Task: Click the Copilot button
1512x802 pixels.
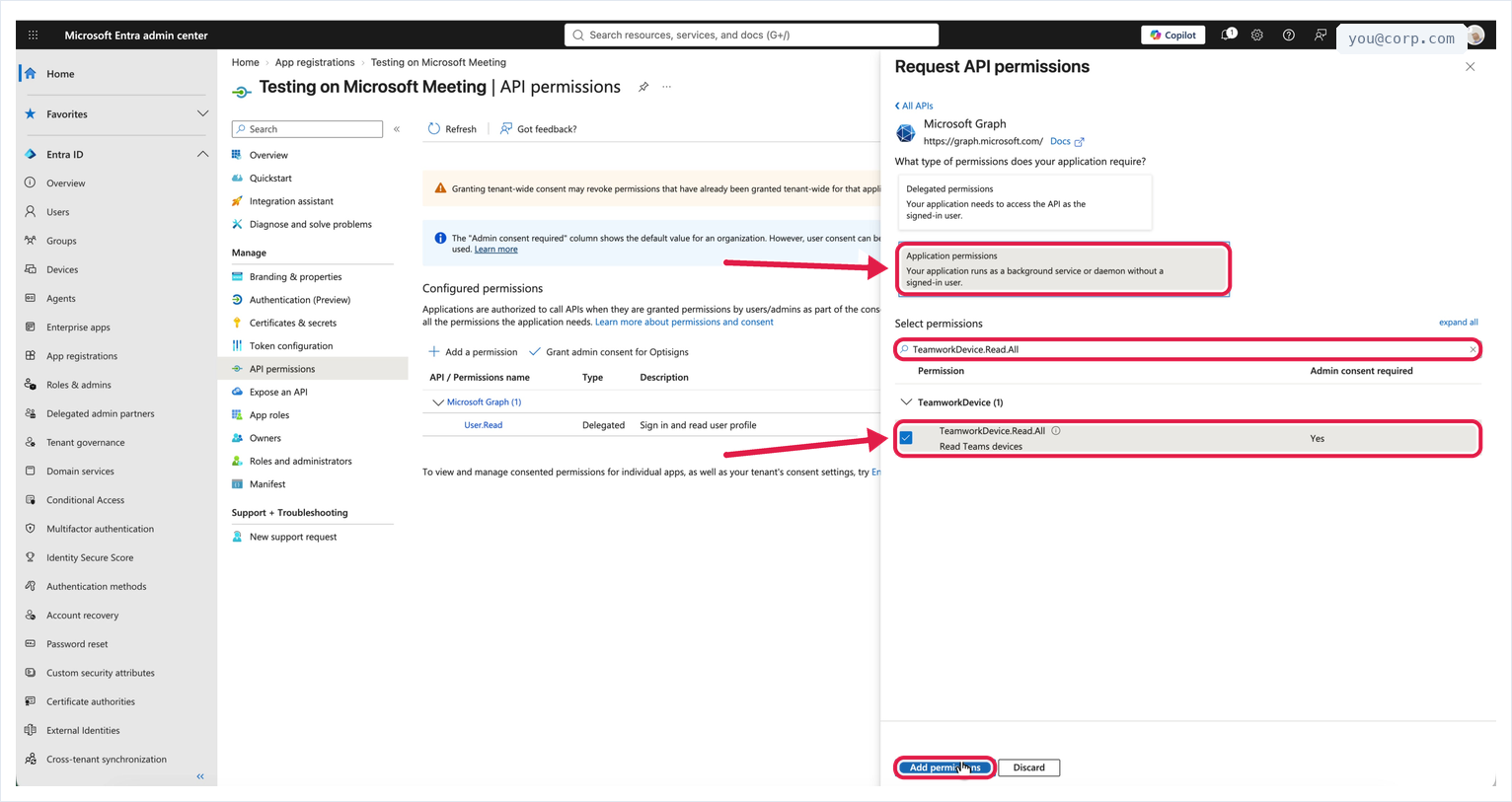Action: 1173,35
